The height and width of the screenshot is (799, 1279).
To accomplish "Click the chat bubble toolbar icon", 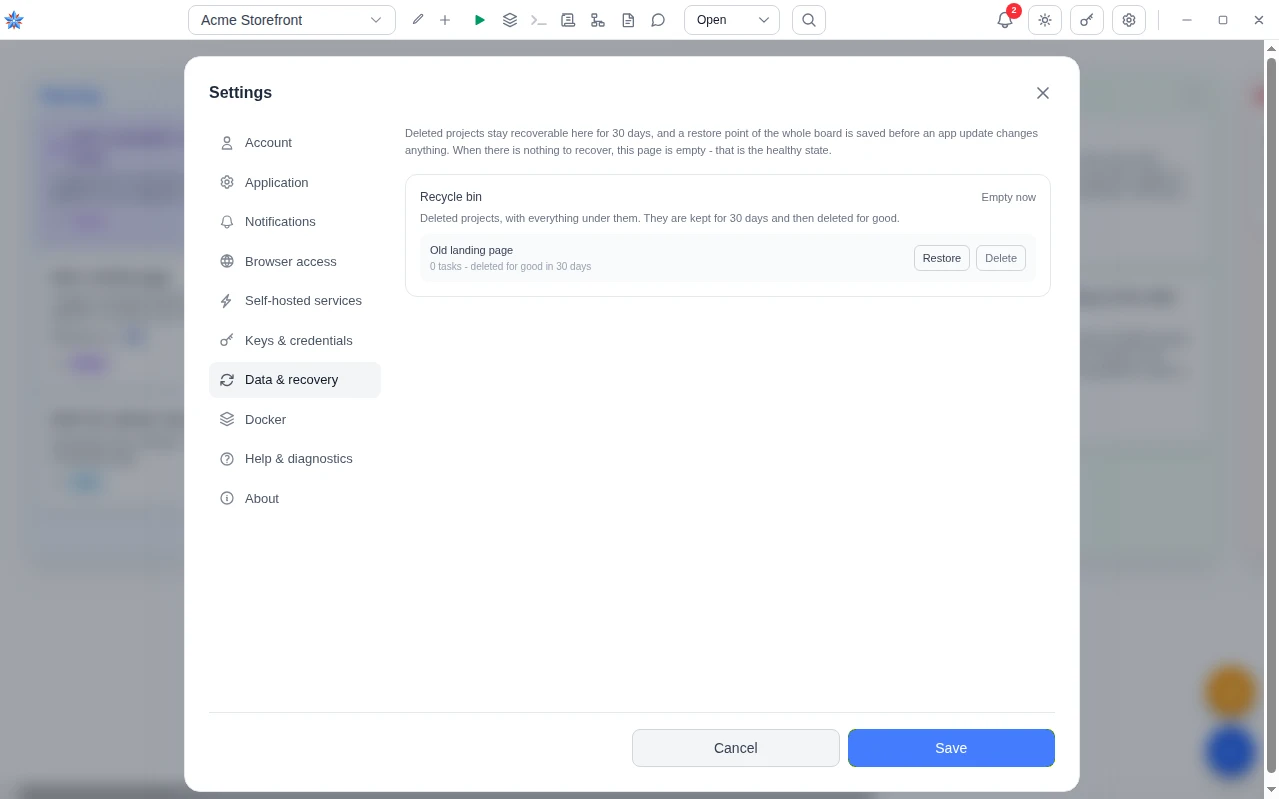I will click(x=658, y=20).
